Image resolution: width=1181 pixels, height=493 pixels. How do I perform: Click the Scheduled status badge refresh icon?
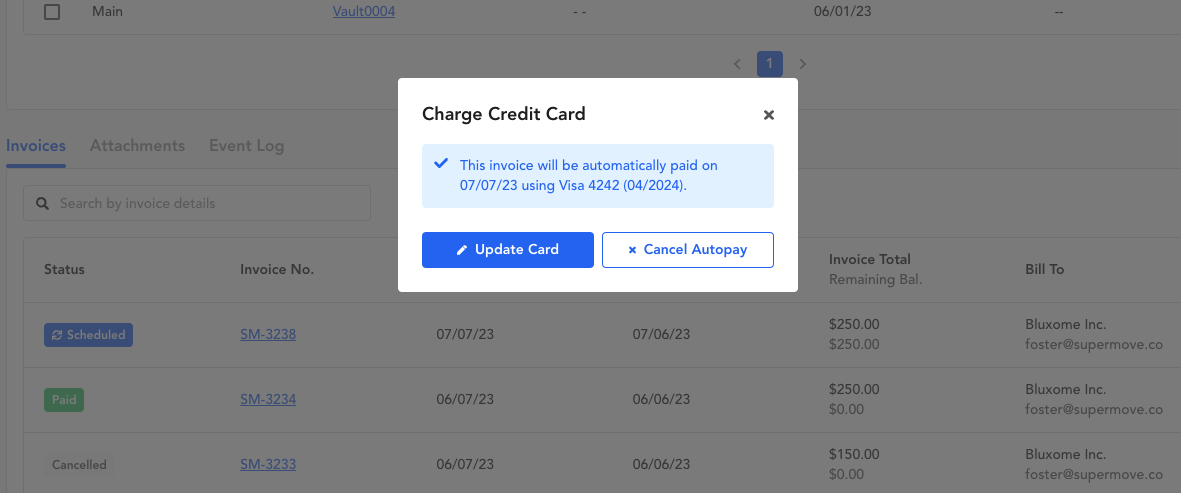[x=57, y=335]
